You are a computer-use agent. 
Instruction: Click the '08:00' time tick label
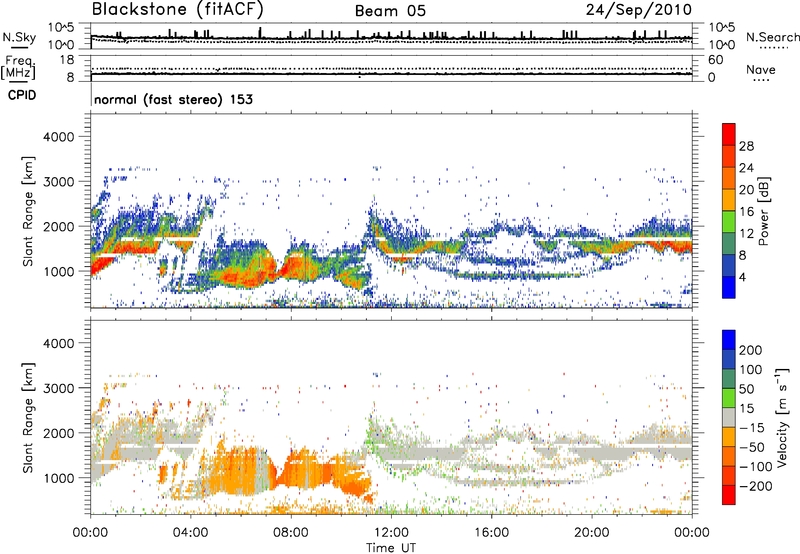pos(291,533)
